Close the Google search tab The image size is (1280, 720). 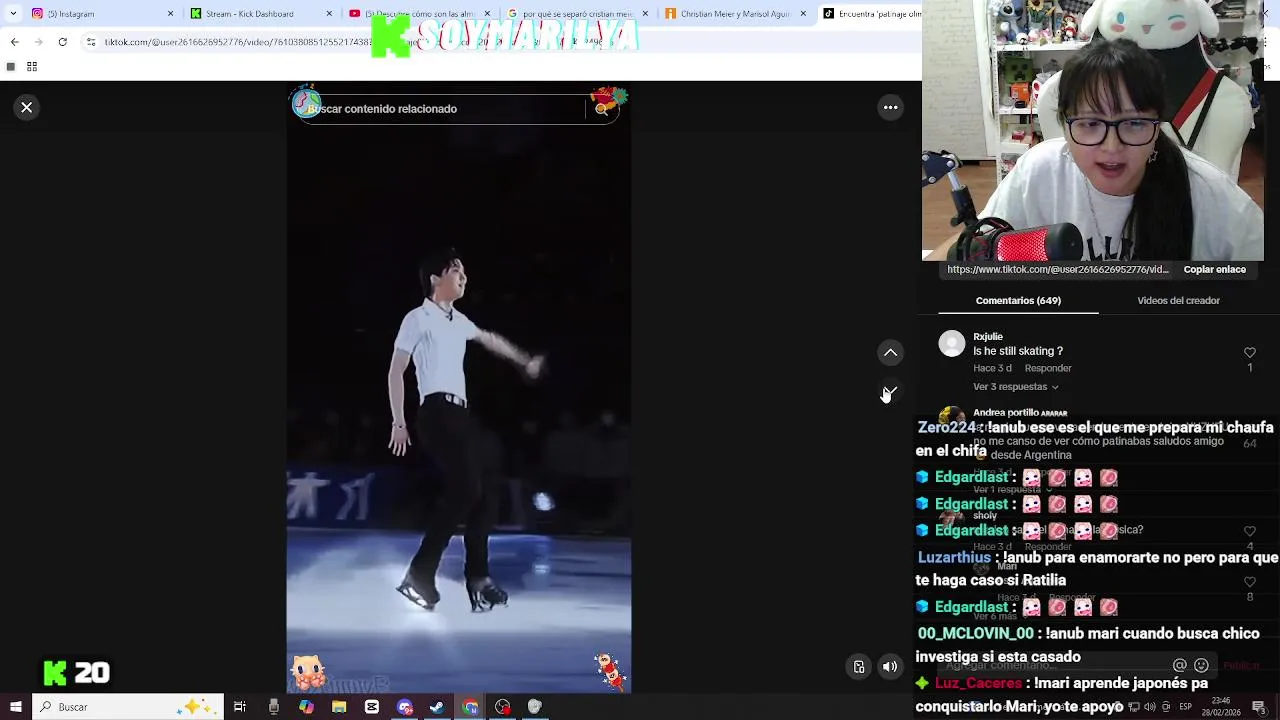pos(645,14)
